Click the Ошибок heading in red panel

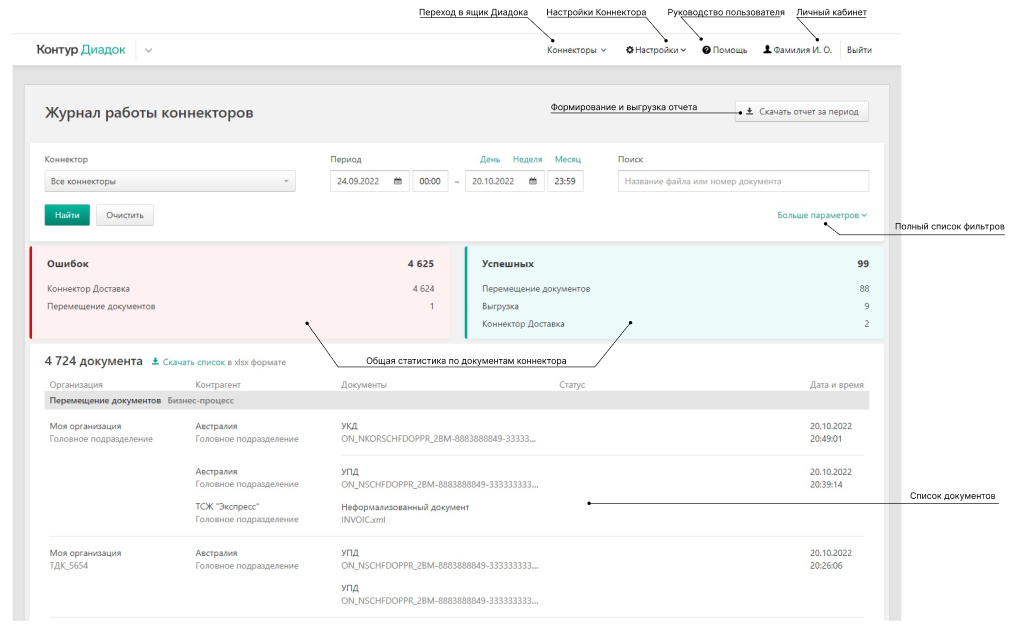[x=68, y=264]
